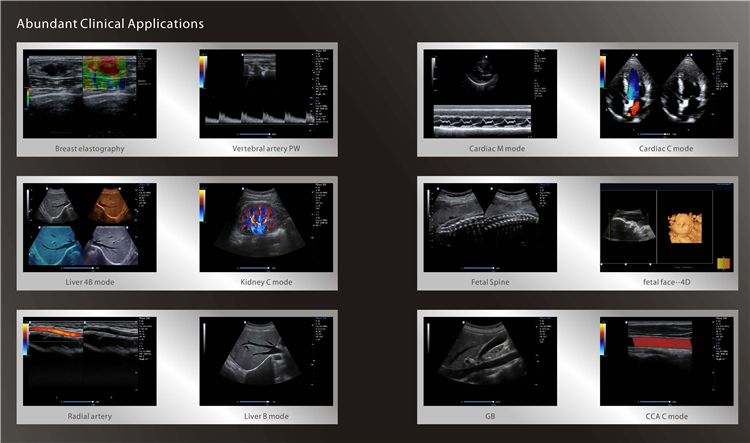Viewport: 750px width, 443px height.
Task: Select the Kidney C mode image
Action: click(x=261, y=227)
